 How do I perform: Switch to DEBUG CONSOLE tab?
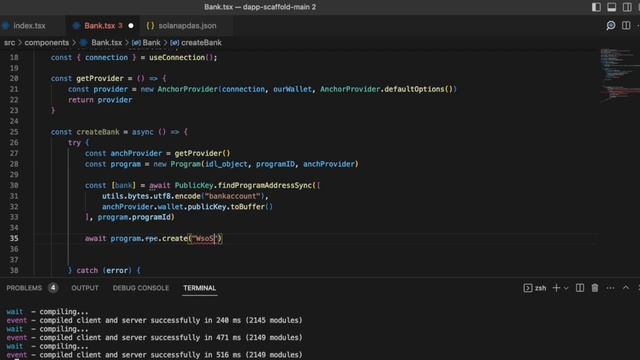pyautogui.click(x=141, y=288)
